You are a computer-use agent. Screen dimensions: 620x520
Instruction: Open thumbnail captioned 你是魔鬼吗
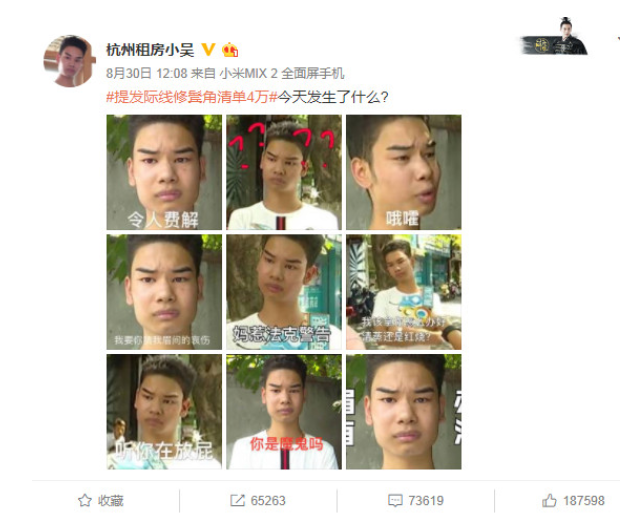[x=284, y=412]
